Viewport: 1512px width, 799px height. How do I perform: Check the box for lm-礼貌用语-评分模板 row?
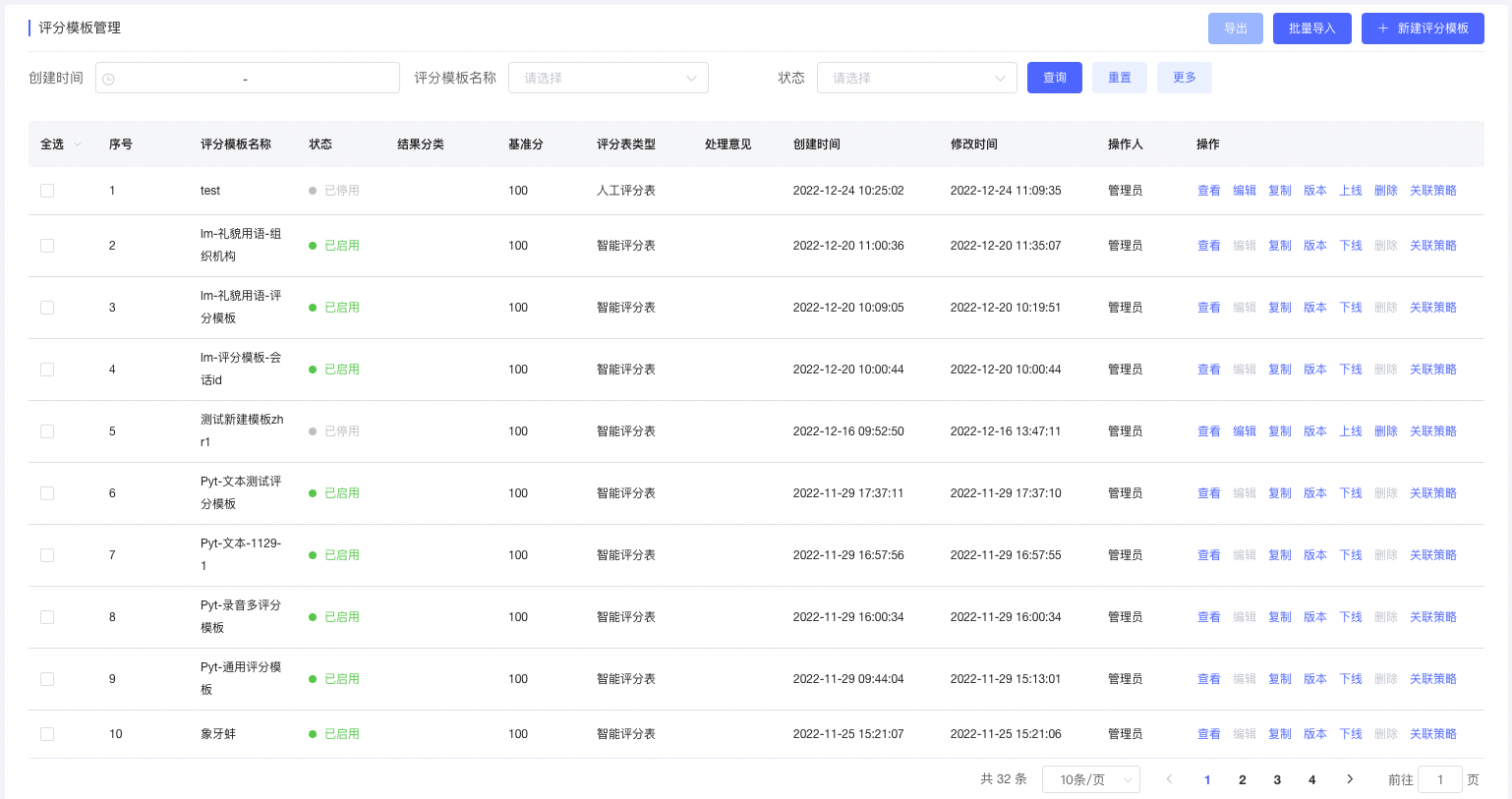tap(47, 308)
